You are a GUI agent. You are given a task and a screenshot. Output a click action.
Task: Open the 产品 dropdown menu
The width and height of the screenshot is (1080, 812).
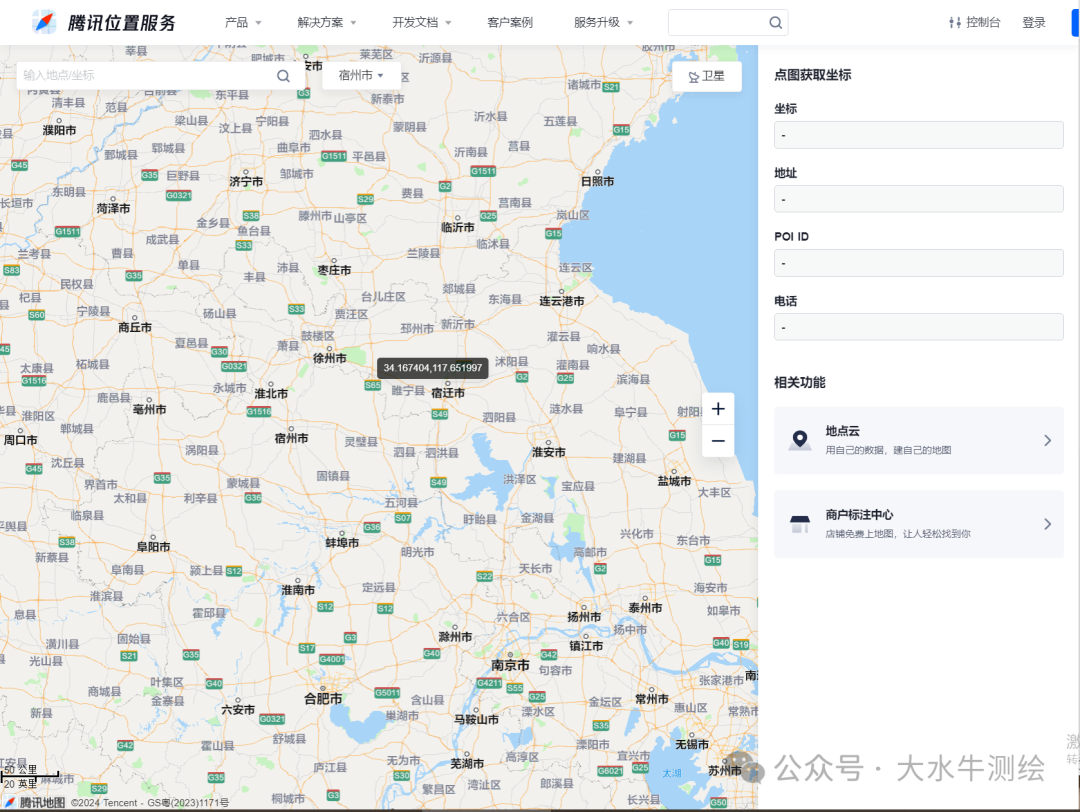click(243, 23)
